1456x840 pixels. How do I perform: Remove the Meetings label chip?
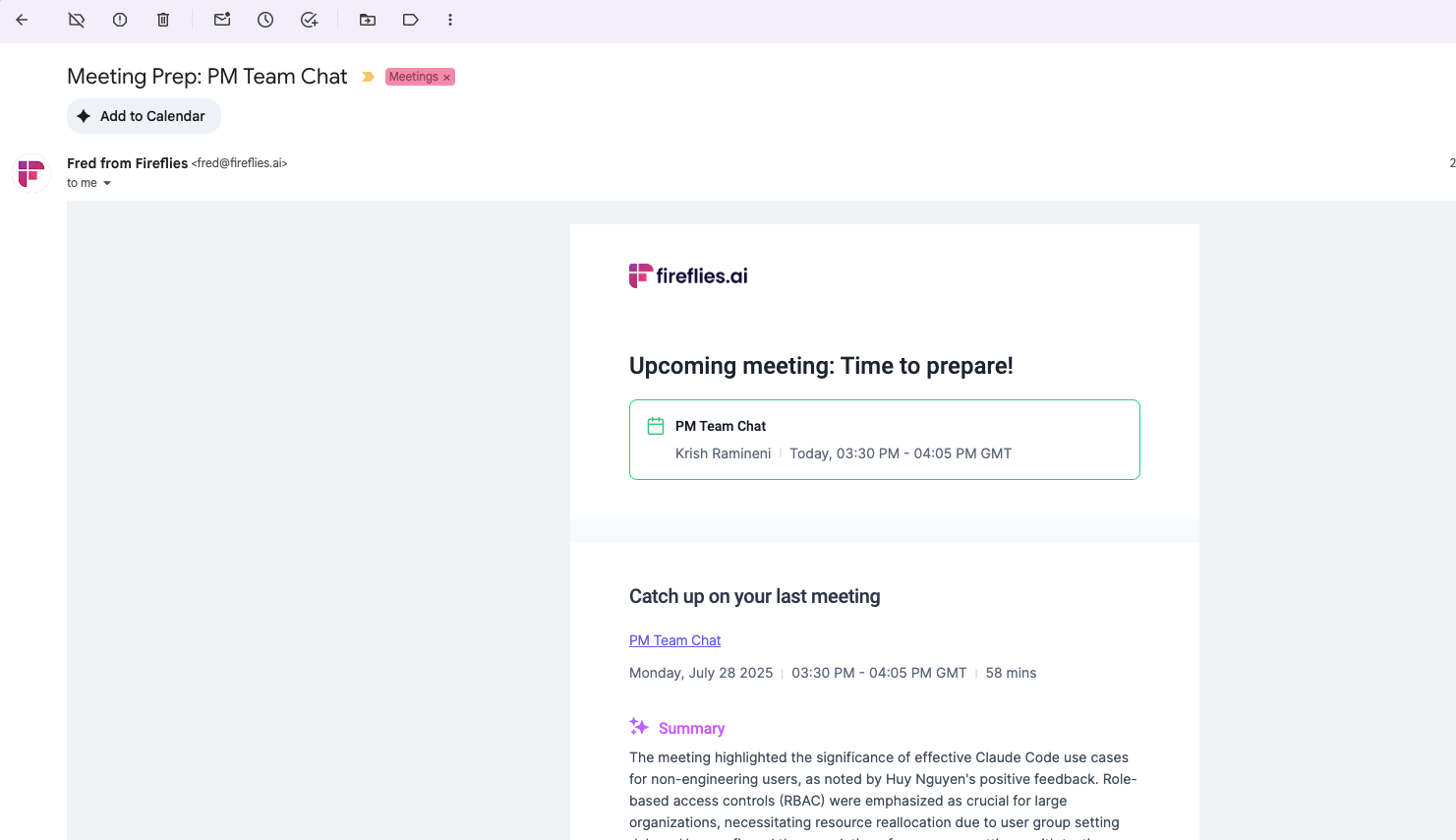(446, 76)
